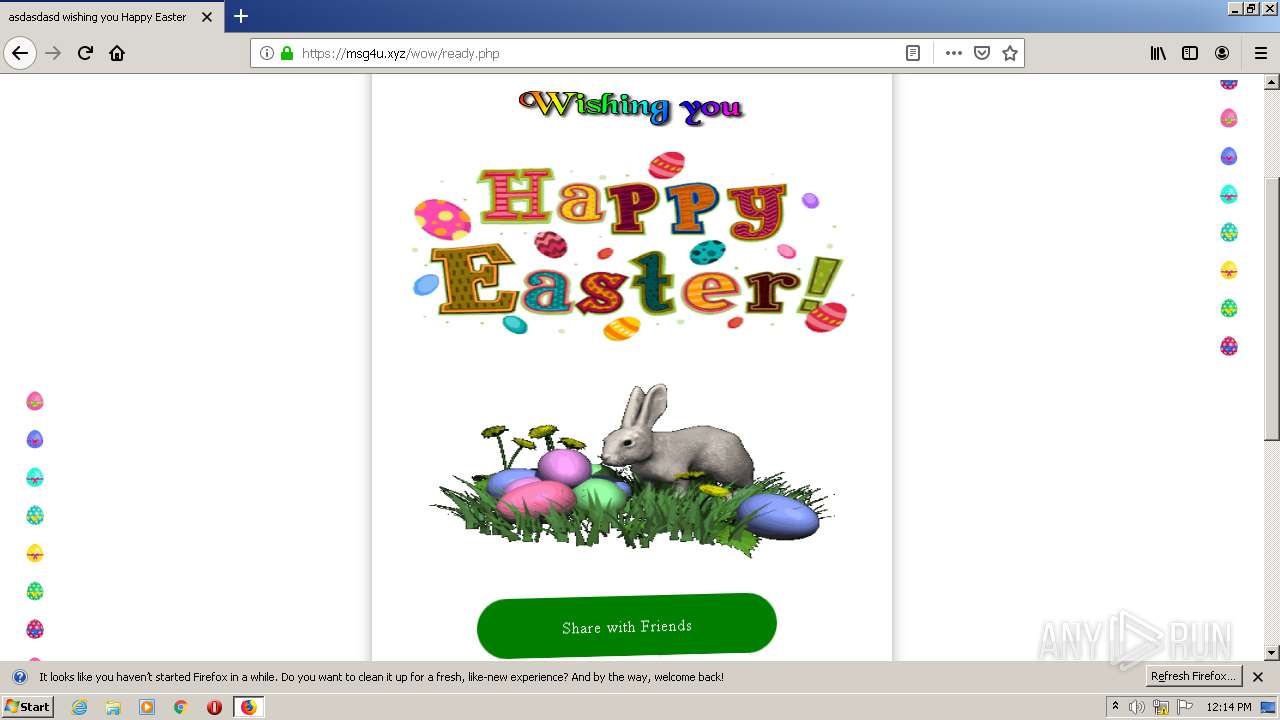Open Action Center flag icon

point(1185,707)
